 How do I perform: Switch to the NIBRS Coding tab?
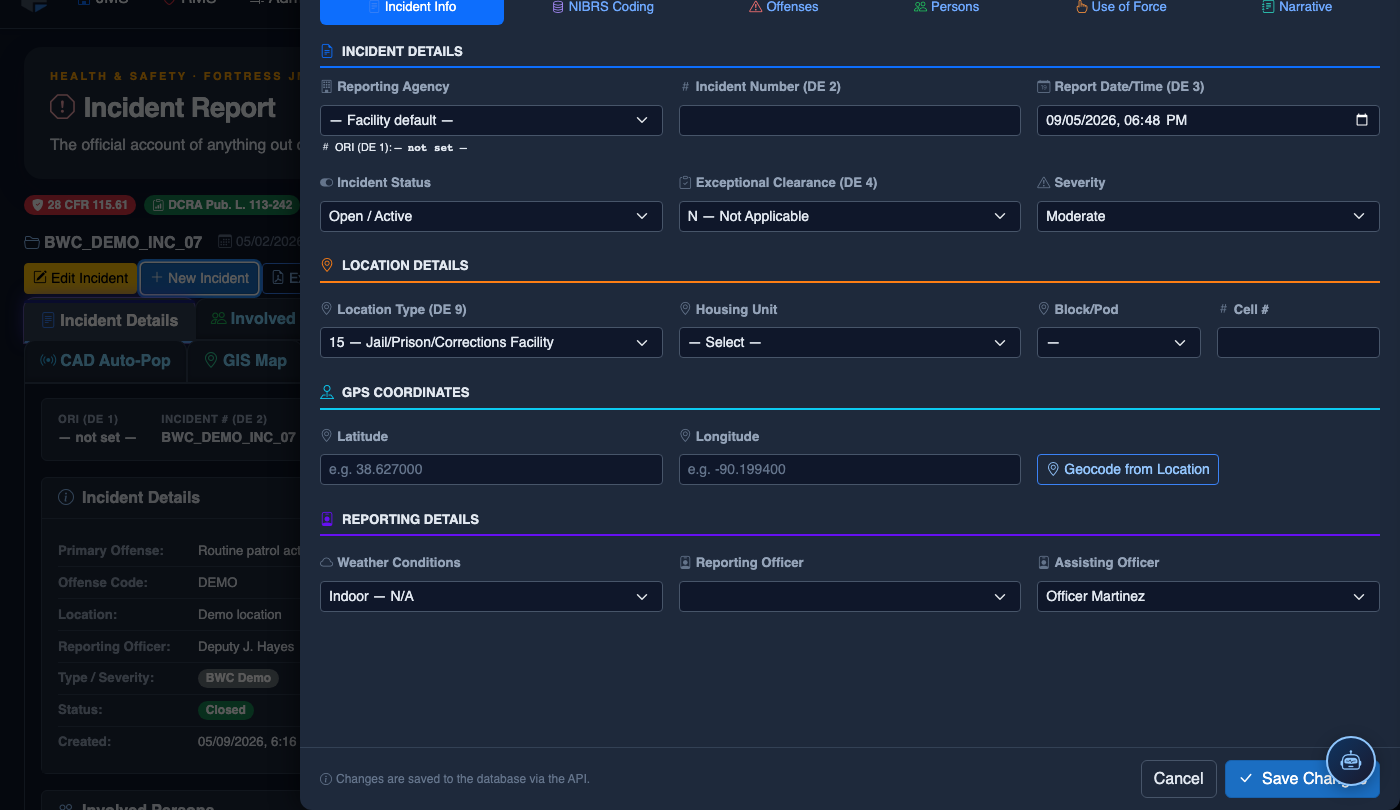tap(603, 7)
